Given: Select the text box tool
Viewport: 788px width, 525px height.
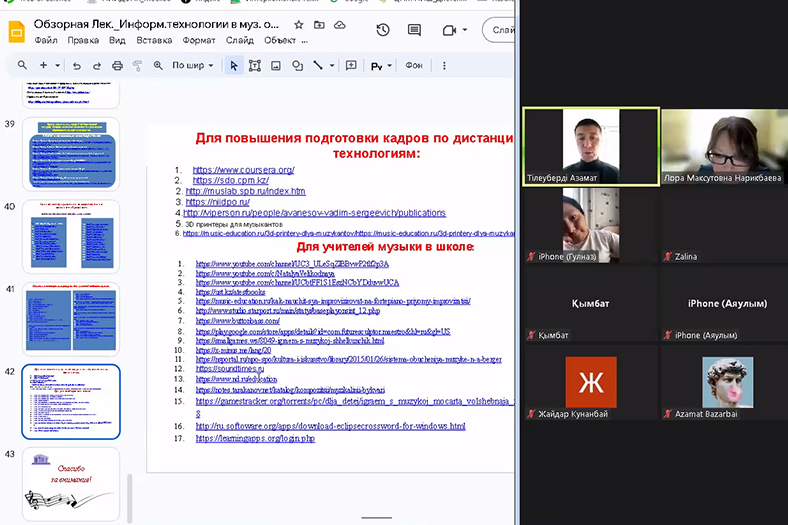Looking at the screenshot, I should click(254, 65).
